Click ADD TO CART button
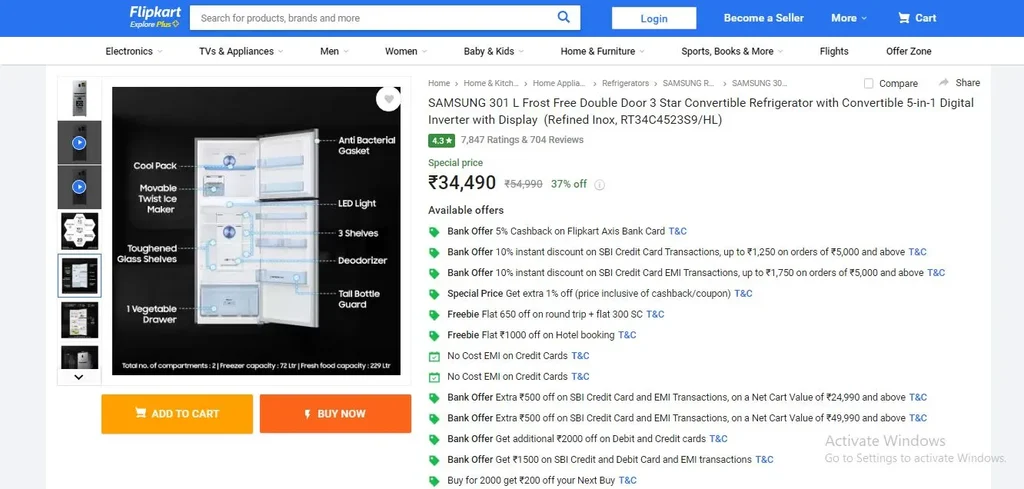Image resolution: width=1024 pixels, height=489 pixels. (177, 414)
